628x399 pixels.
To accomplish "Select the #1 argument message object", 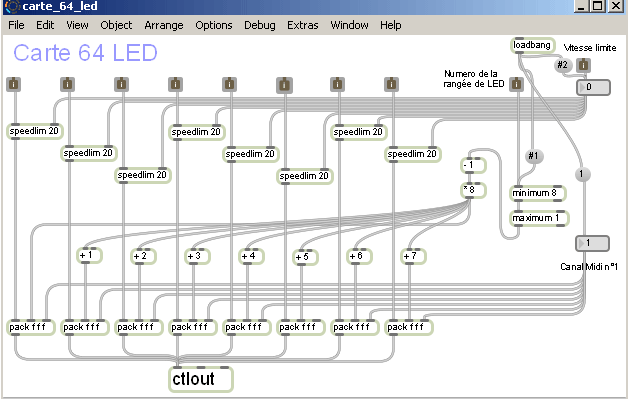I will 533,155.
